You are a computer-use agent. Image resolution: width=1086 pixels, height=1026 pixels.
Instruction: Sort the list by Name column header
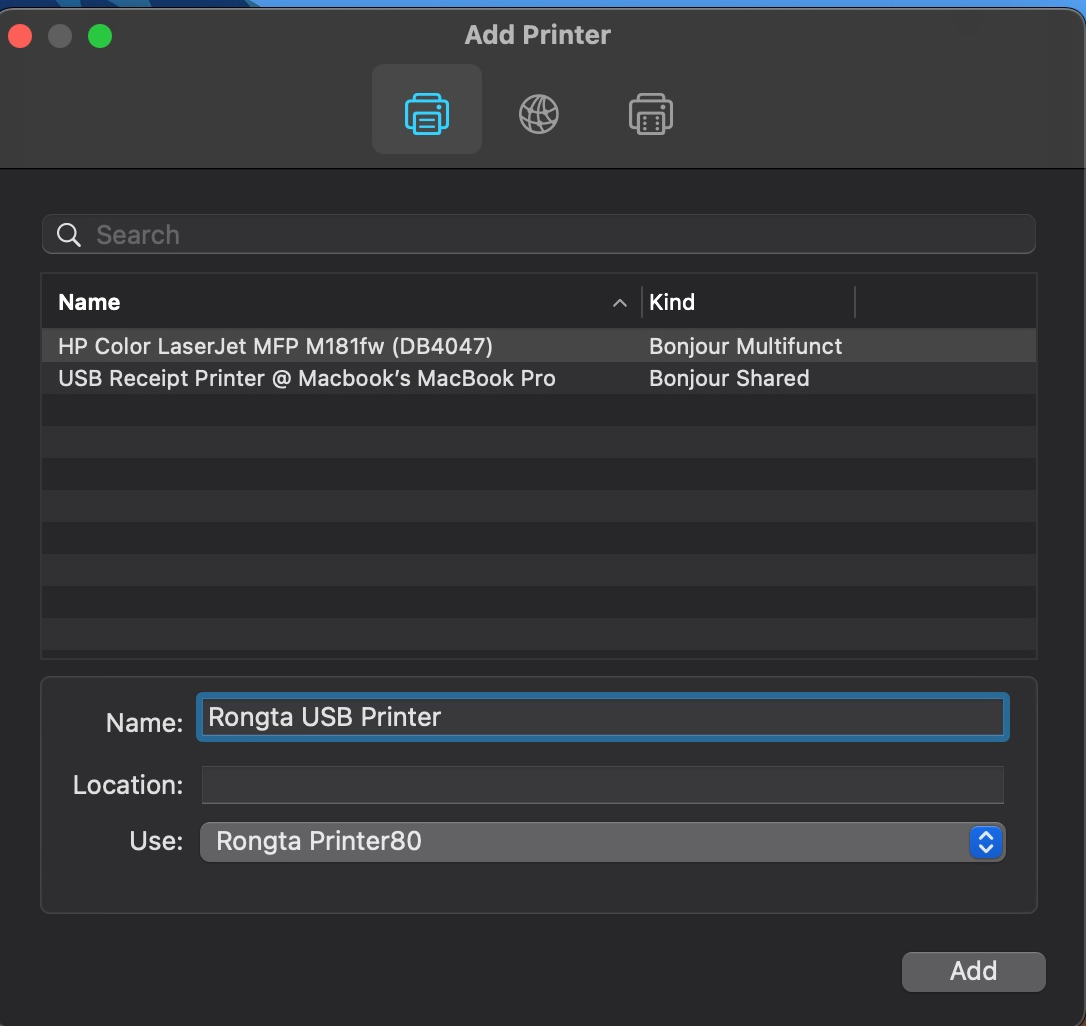(89, 302)
